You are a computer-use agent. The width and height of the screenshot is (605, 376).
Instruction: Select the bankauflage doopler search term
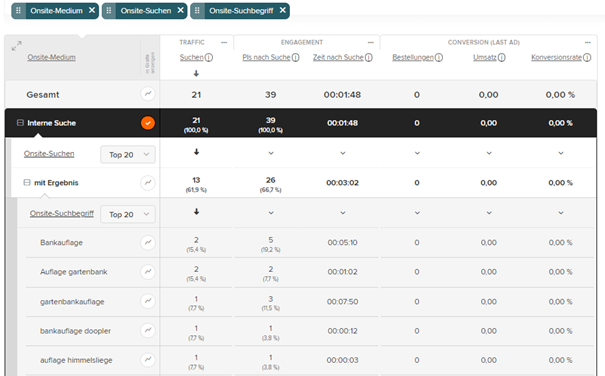75,331
